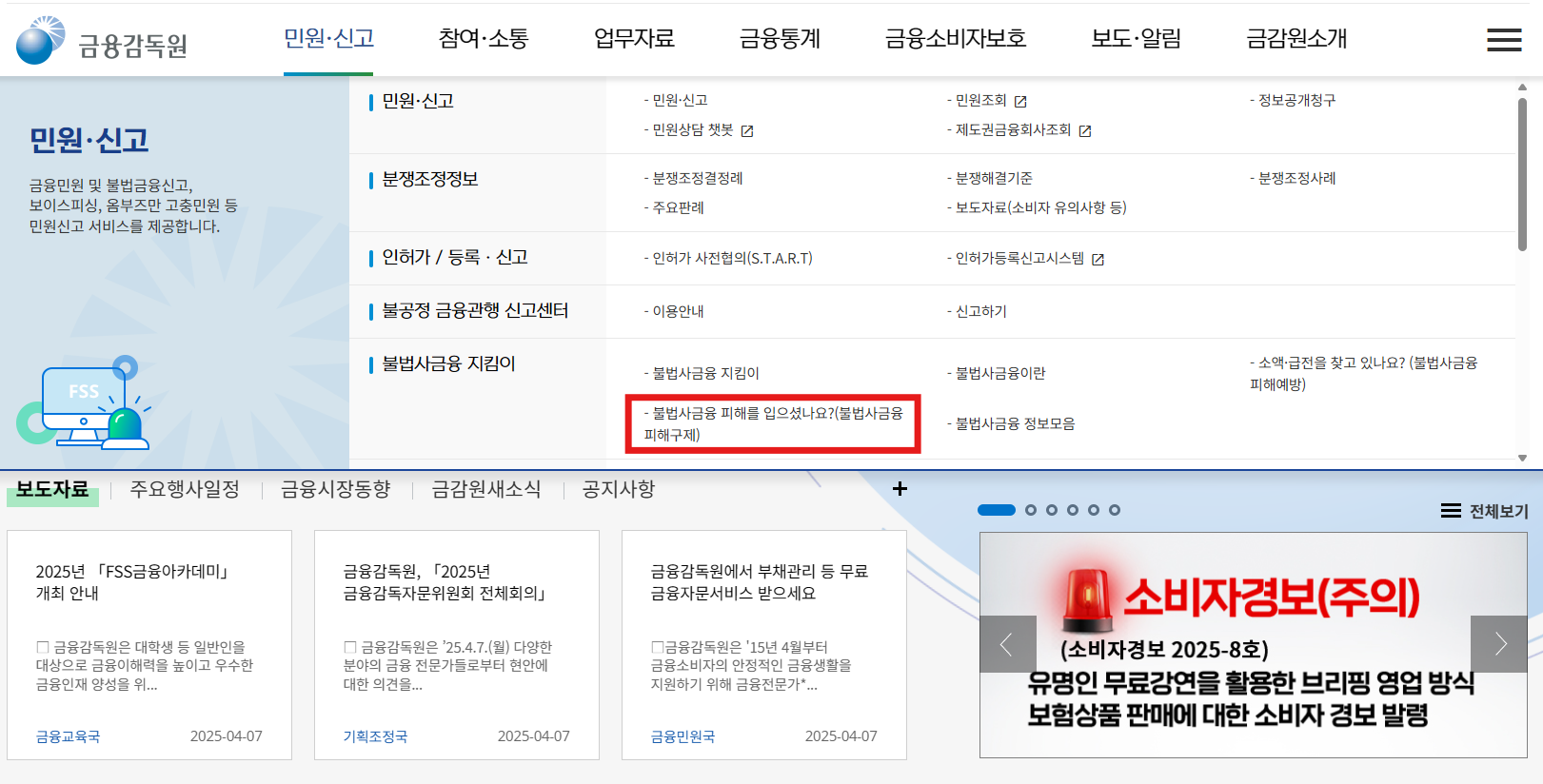The width and height of the screenshot is (1543, 784).
Task: Click the external link icon beside 인허가등록신고시스템
Action: [1098, 259]
